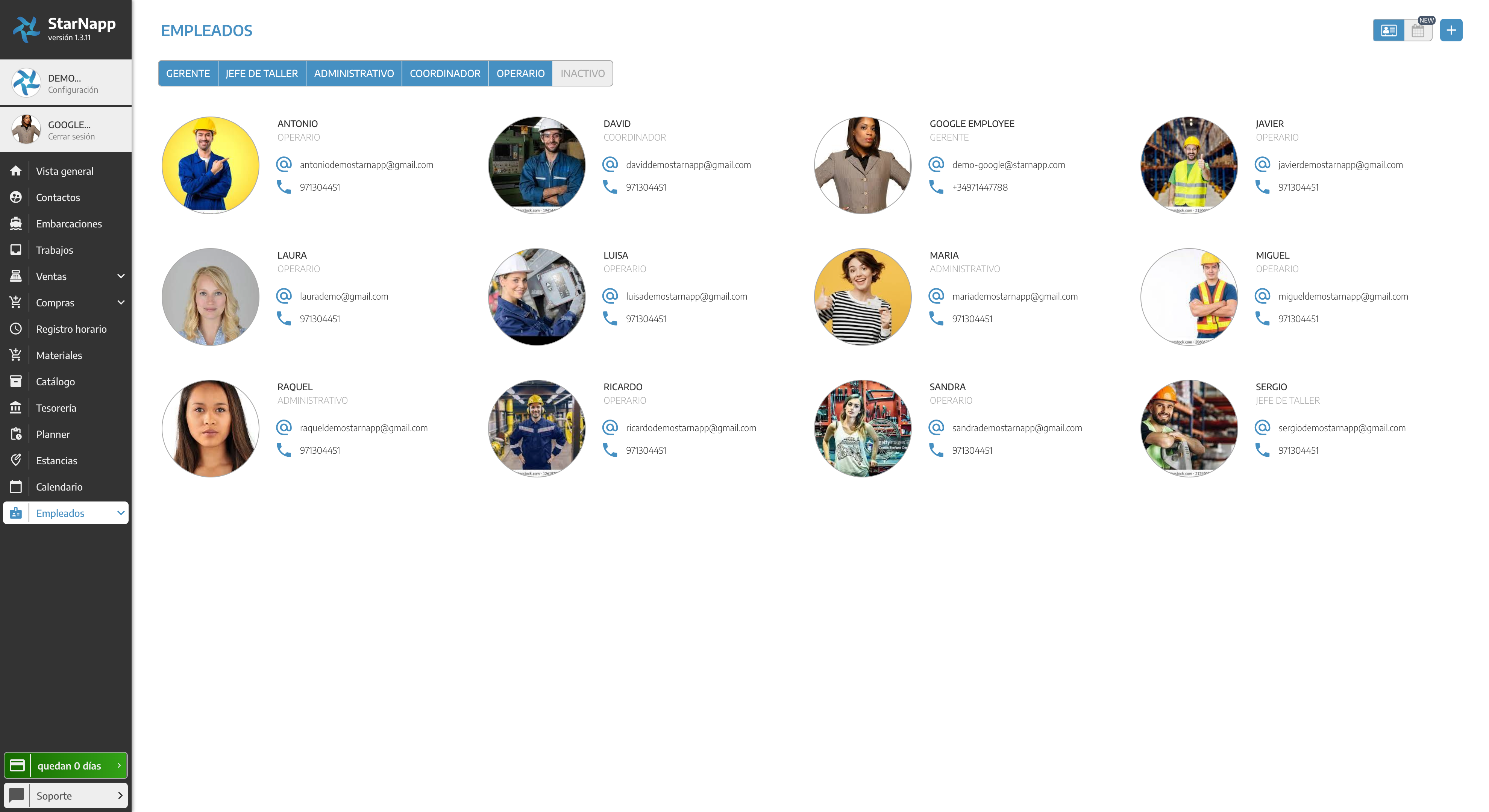Click the Tesorería bank icon
Viewport: 1489px width, 812px height.
click(16, 408)
